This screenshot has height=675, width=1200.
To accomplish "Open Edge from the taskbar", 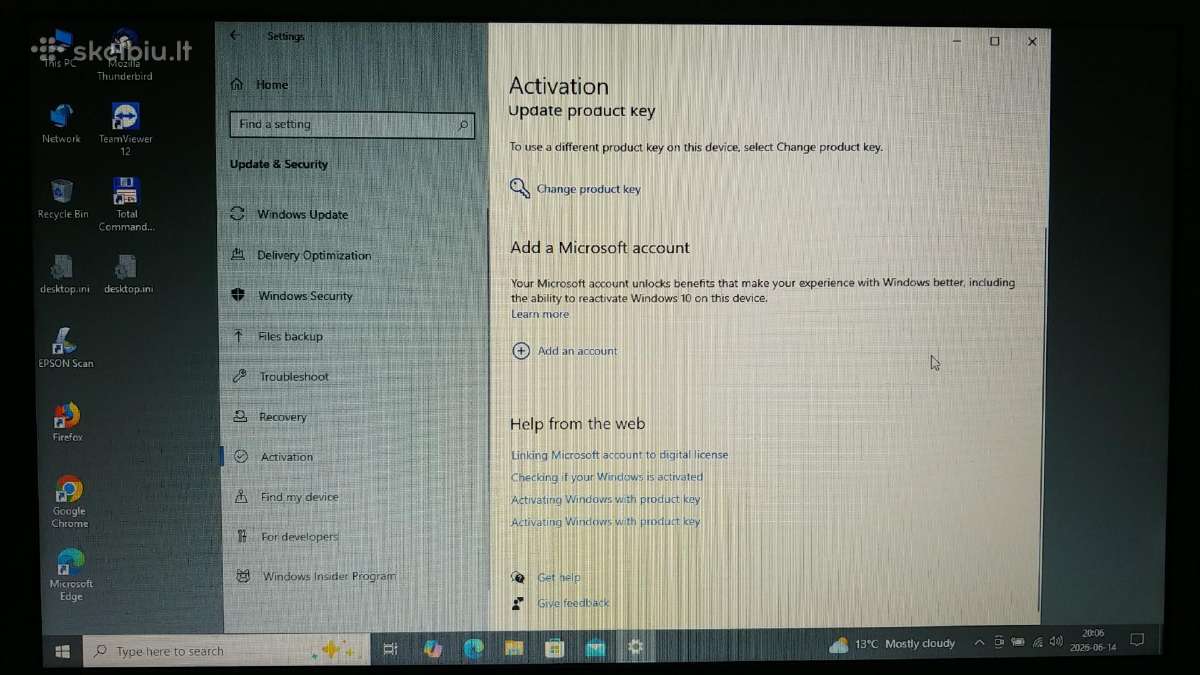I will click(x=473, y=650).
